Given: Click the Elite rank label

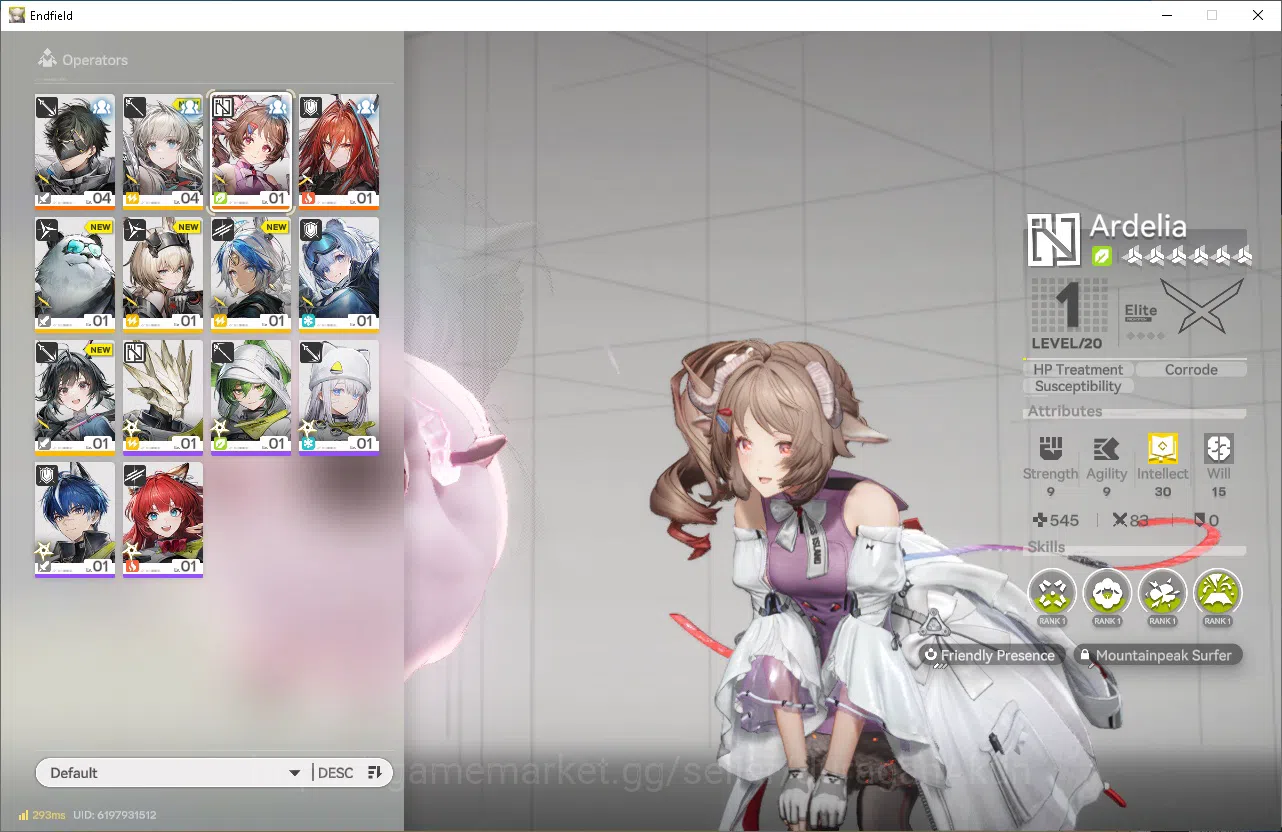Looking at the screenshot, I should click(x=1141, y=311).
